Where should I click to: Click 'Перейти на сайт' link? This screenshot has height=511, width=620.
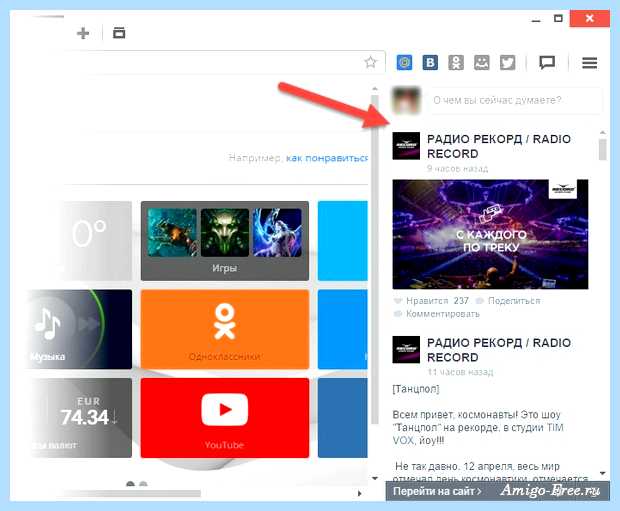tap(437, 491)
